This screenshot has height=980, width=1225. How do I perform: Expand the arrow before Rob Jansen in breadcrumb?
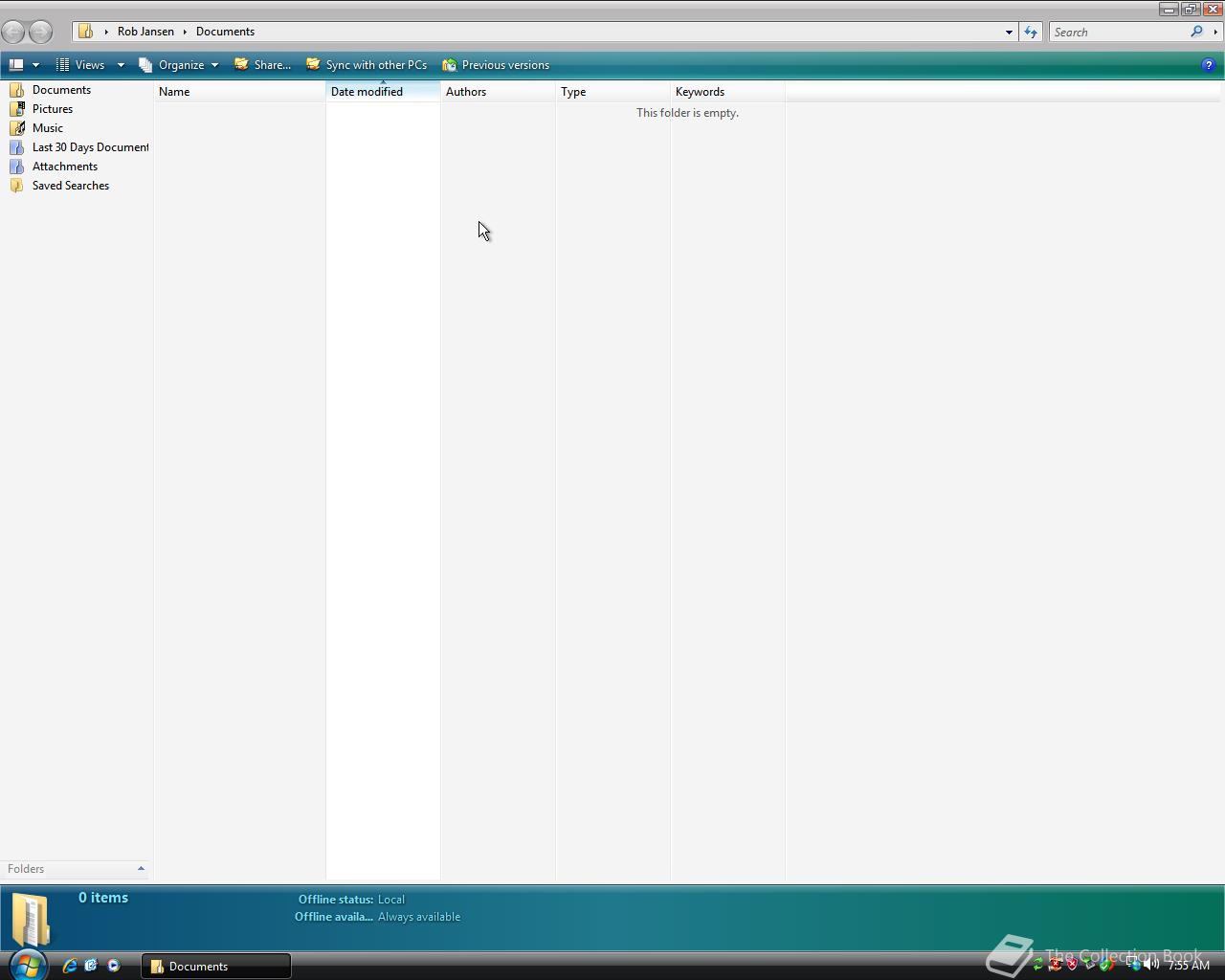click(x=106, y=32)
